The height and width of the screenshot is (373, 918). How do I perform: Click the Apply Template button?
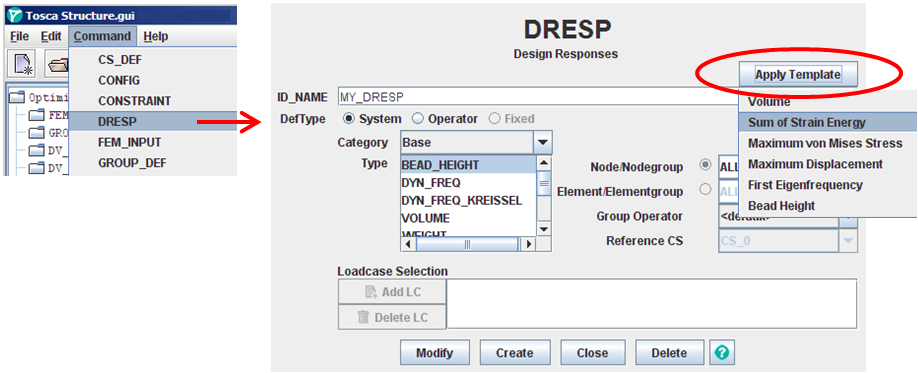[x=797, y=74]
